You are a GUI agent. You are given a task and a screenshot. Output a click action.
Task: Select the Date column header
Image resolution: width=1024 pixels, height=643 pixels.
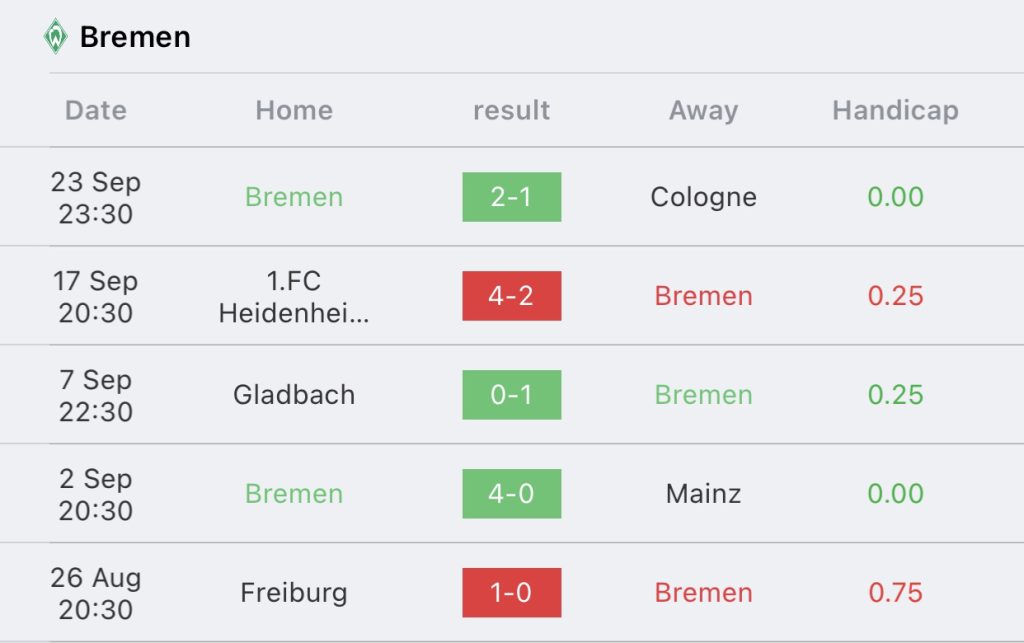pyautogui.click(x=96, y=110)
